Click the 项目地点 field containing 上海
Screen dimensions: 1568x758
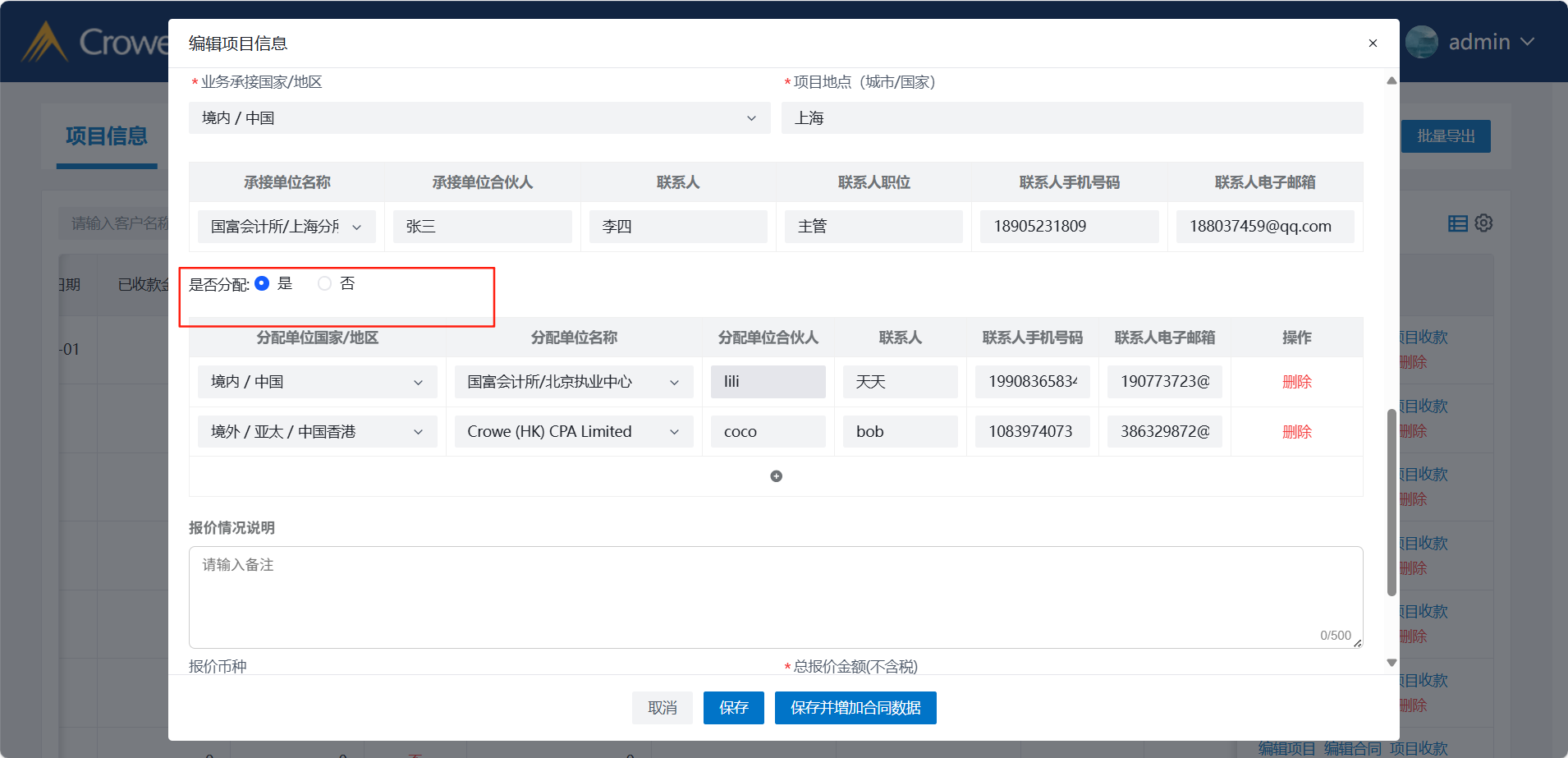1072,118
